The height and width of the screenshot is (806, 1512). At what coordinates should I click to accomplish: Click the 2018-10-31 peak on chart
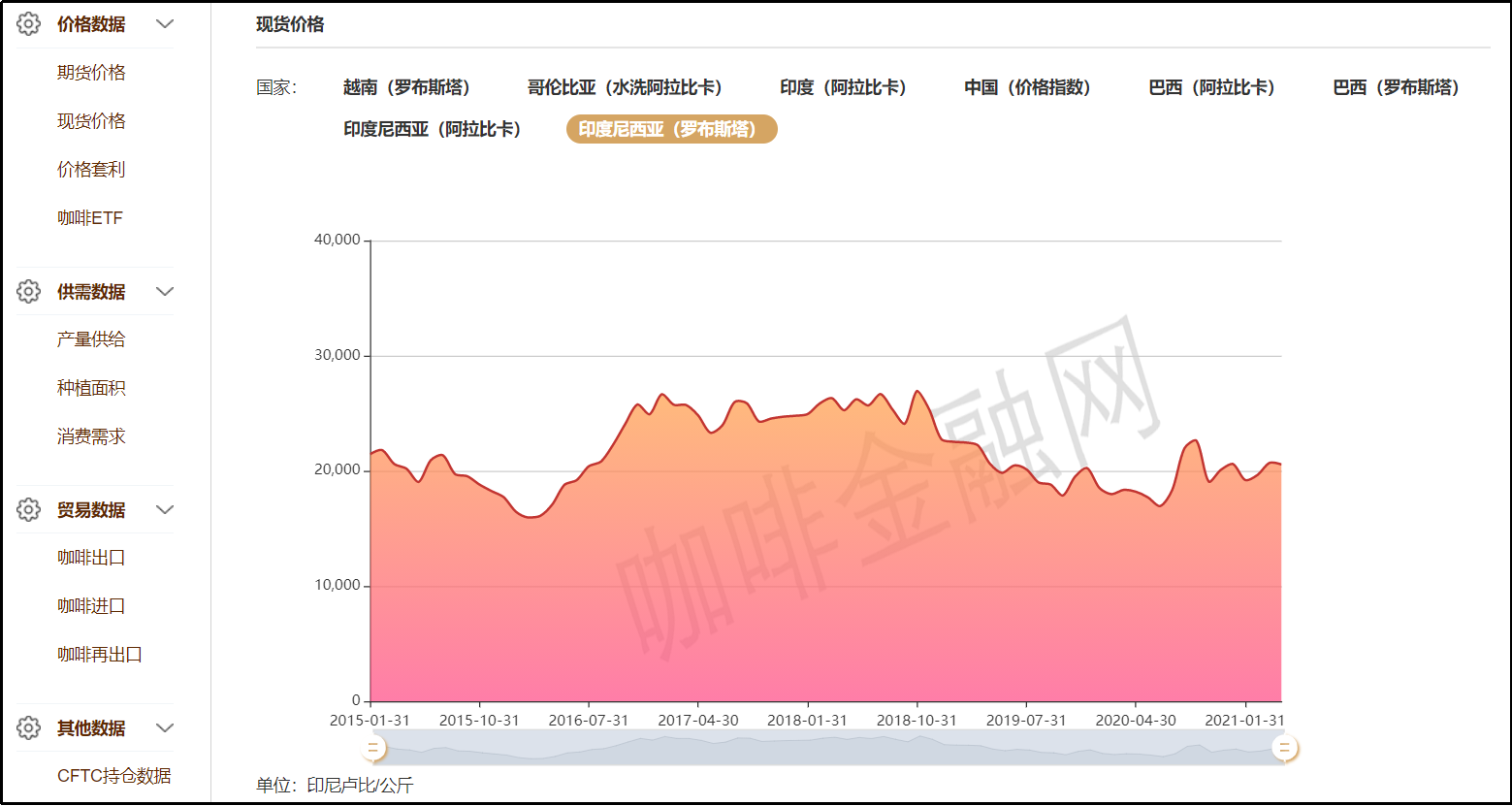[x=917, y=391]
